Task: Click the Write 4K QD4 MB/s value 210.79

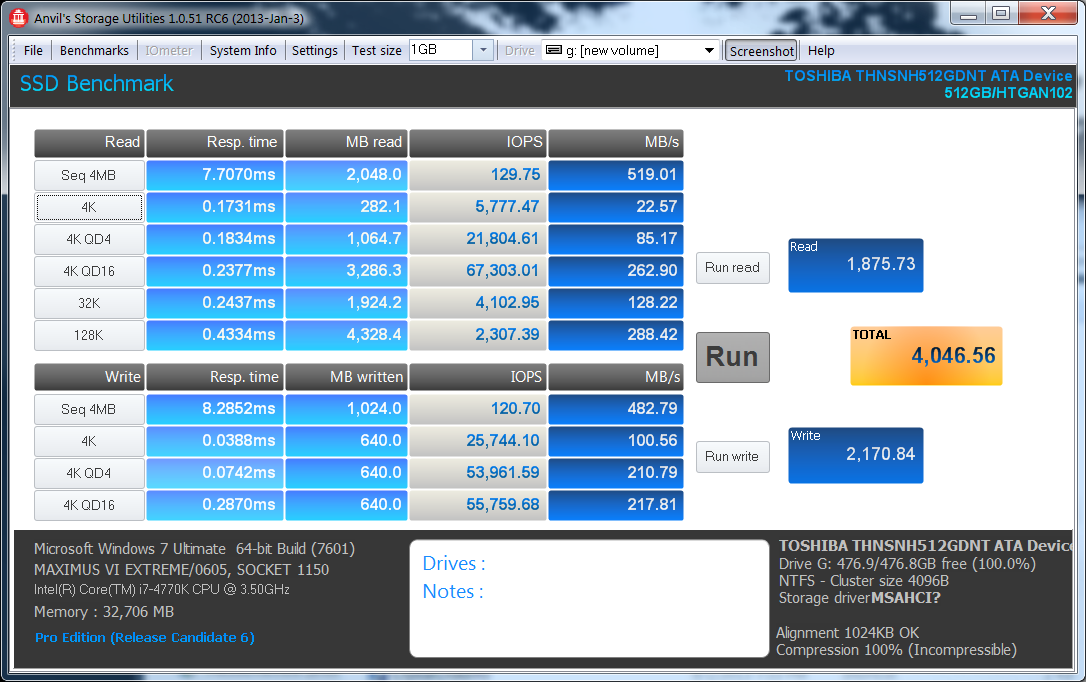Action: click(x=616, y=473)
